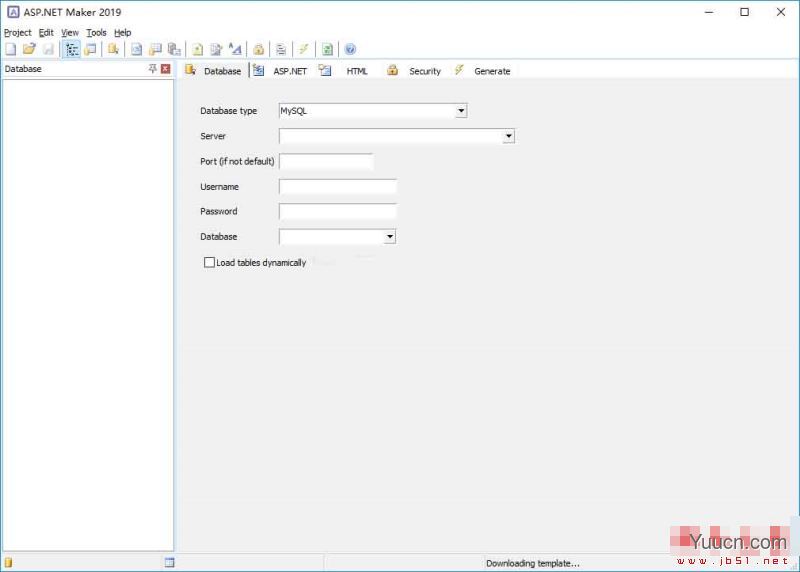Enable Load tables dynamically checkbox
This screenshot has width=800, height=572.
(x=209, y=262)
